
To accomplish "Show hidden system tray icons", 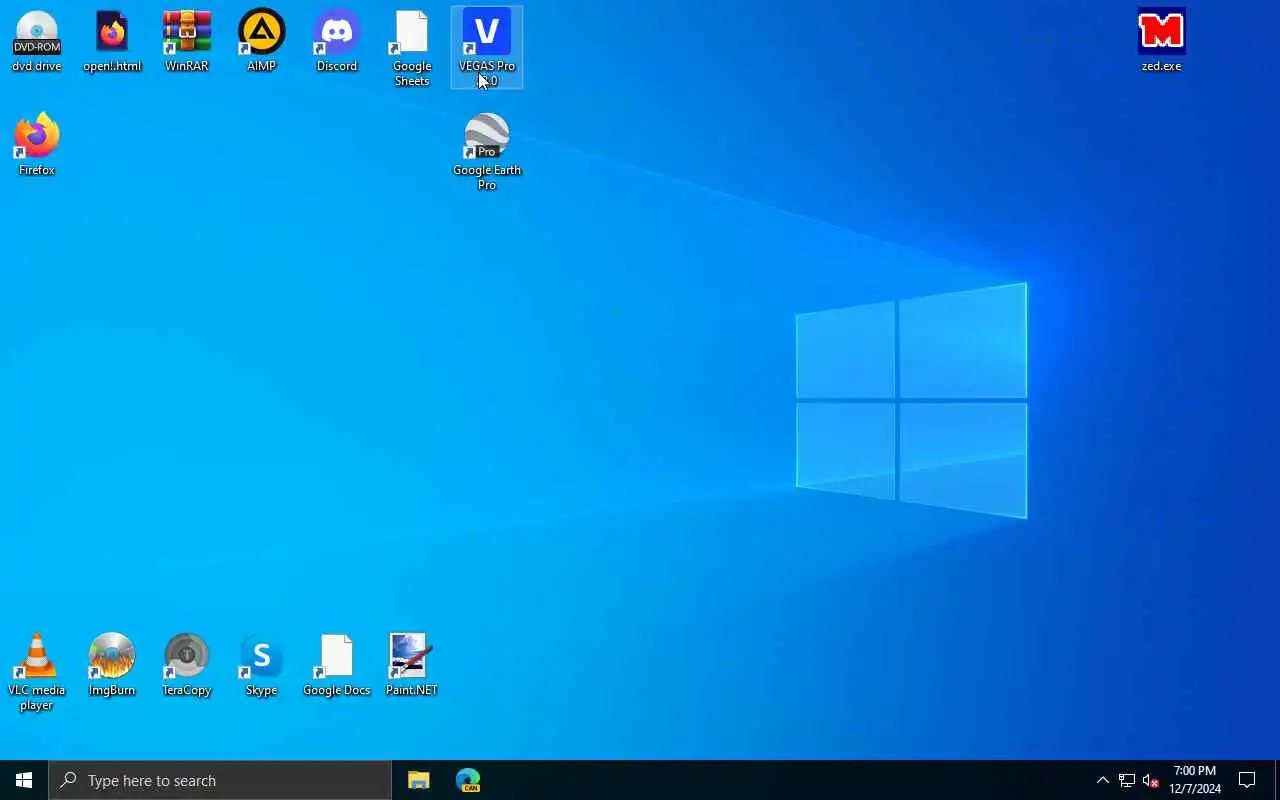I will (x=1102, y=781).
